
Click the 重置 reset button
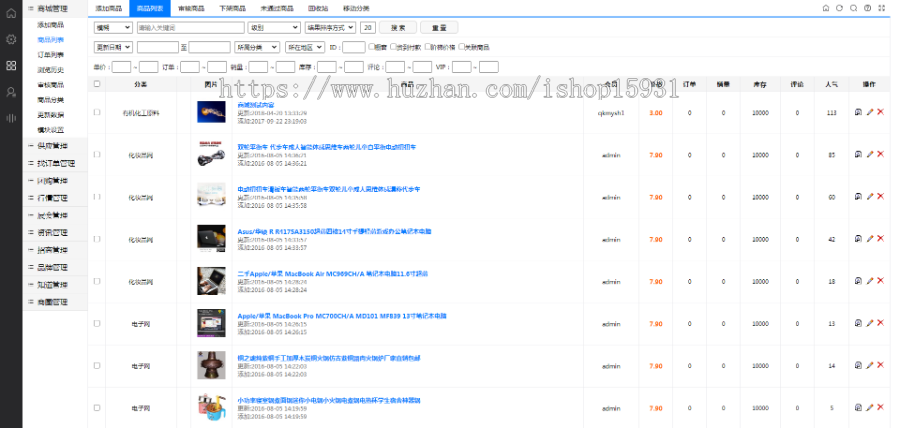point(439,28)
